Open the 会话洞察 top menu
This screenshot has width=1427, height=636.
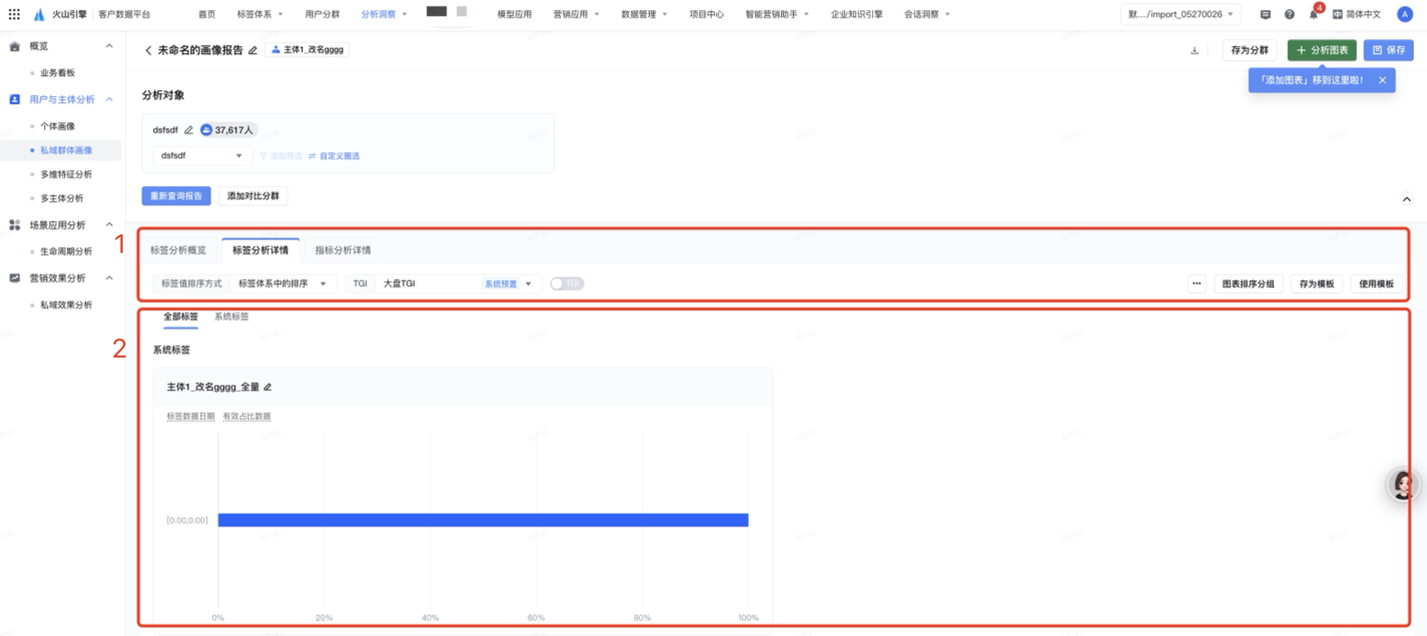point(927,14)
